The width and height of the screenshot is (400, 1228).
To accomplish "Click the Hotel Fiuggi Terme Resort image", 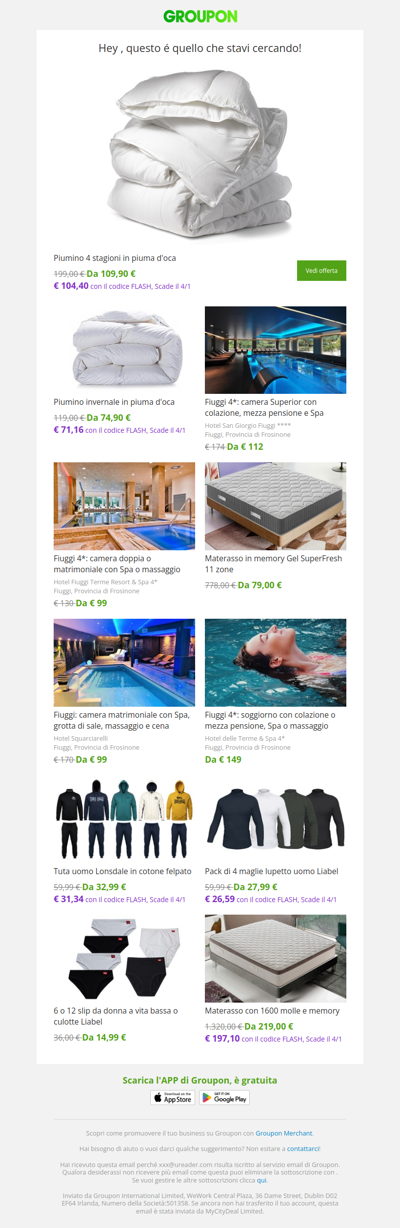I will coord(124,506).
